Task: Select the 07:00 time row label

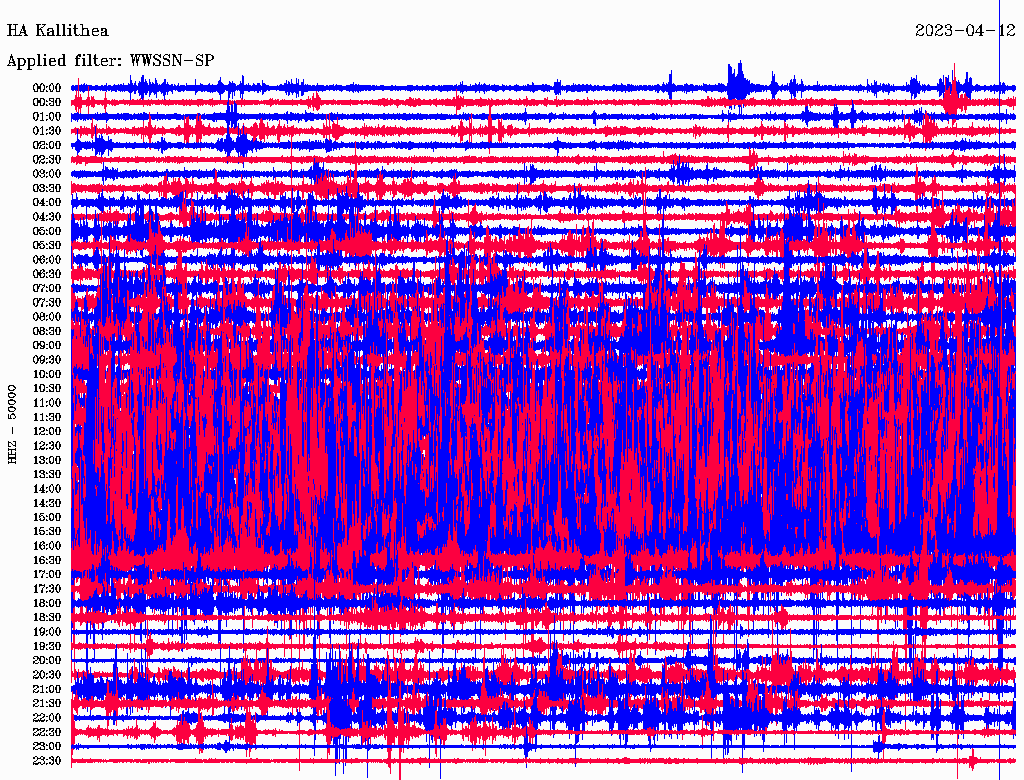Action: click(47, 288)
